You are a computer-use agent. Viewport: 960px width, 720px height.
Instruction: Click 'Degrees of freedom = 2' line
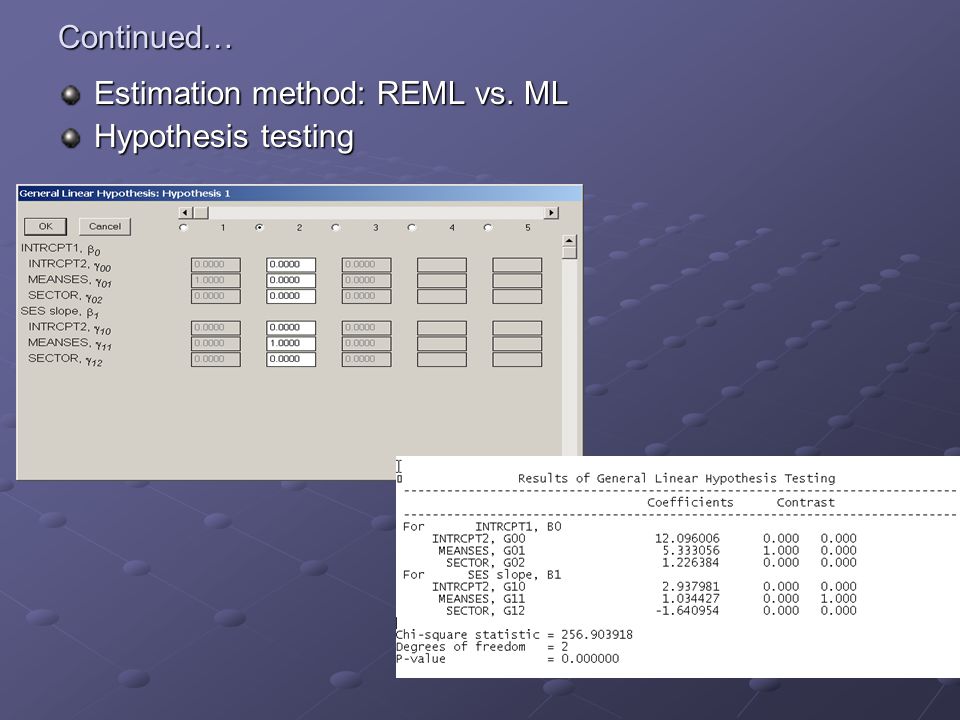pyautogui.click(x=482, y=647)
